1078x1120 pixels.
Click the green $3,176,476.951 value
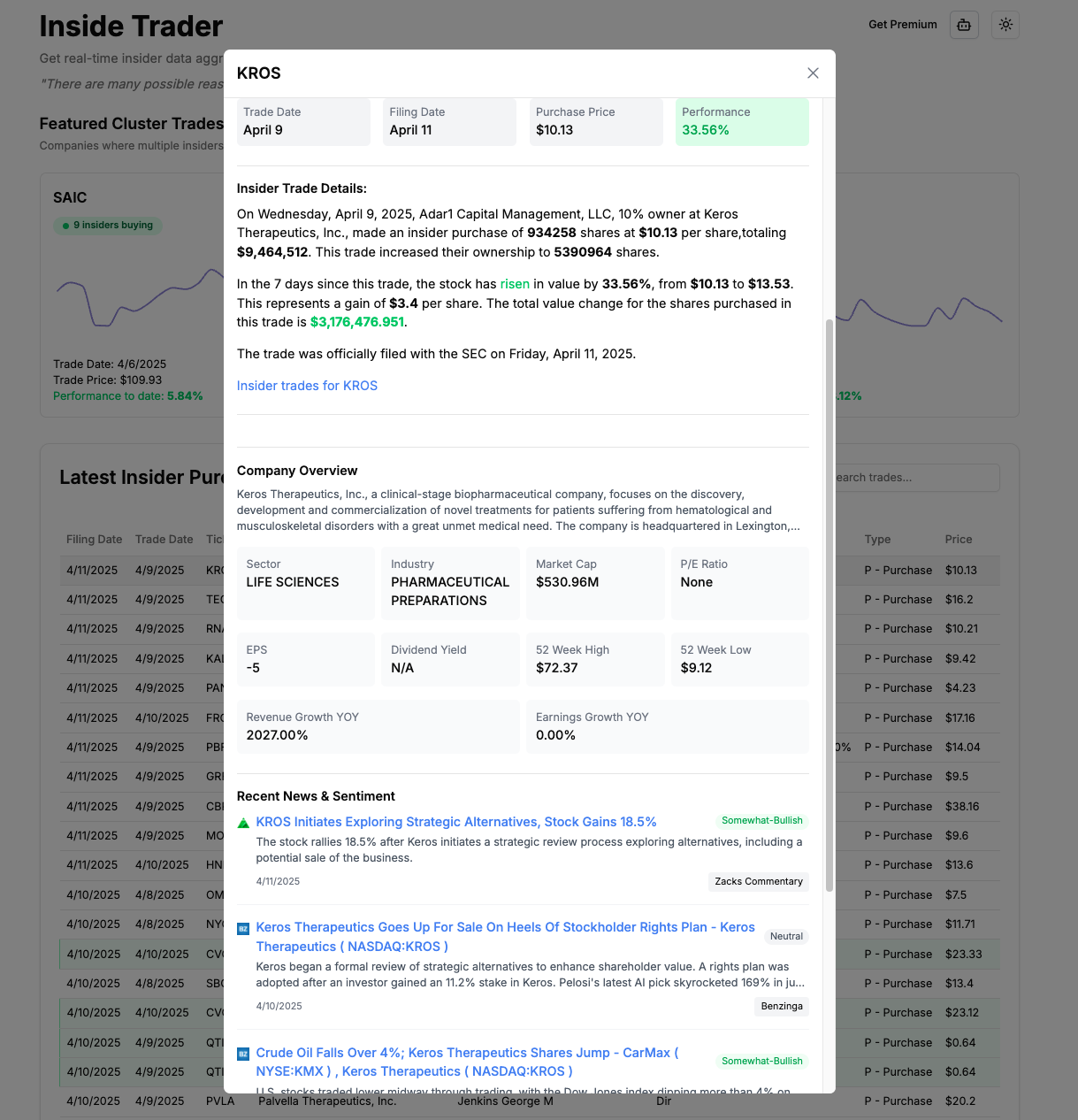(357, 322)
